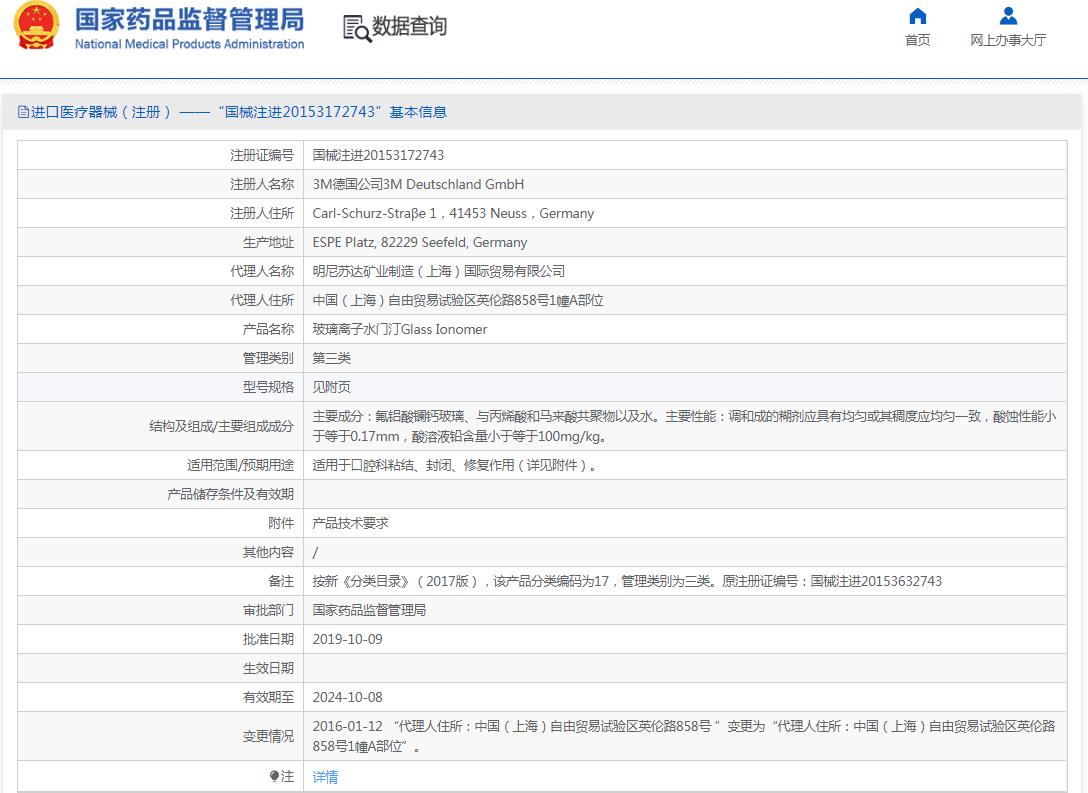The height and width of the screenshot is (793, 1088).
Task: Select registration number 国械注进20153172743 value
Action: coord(378,155)
